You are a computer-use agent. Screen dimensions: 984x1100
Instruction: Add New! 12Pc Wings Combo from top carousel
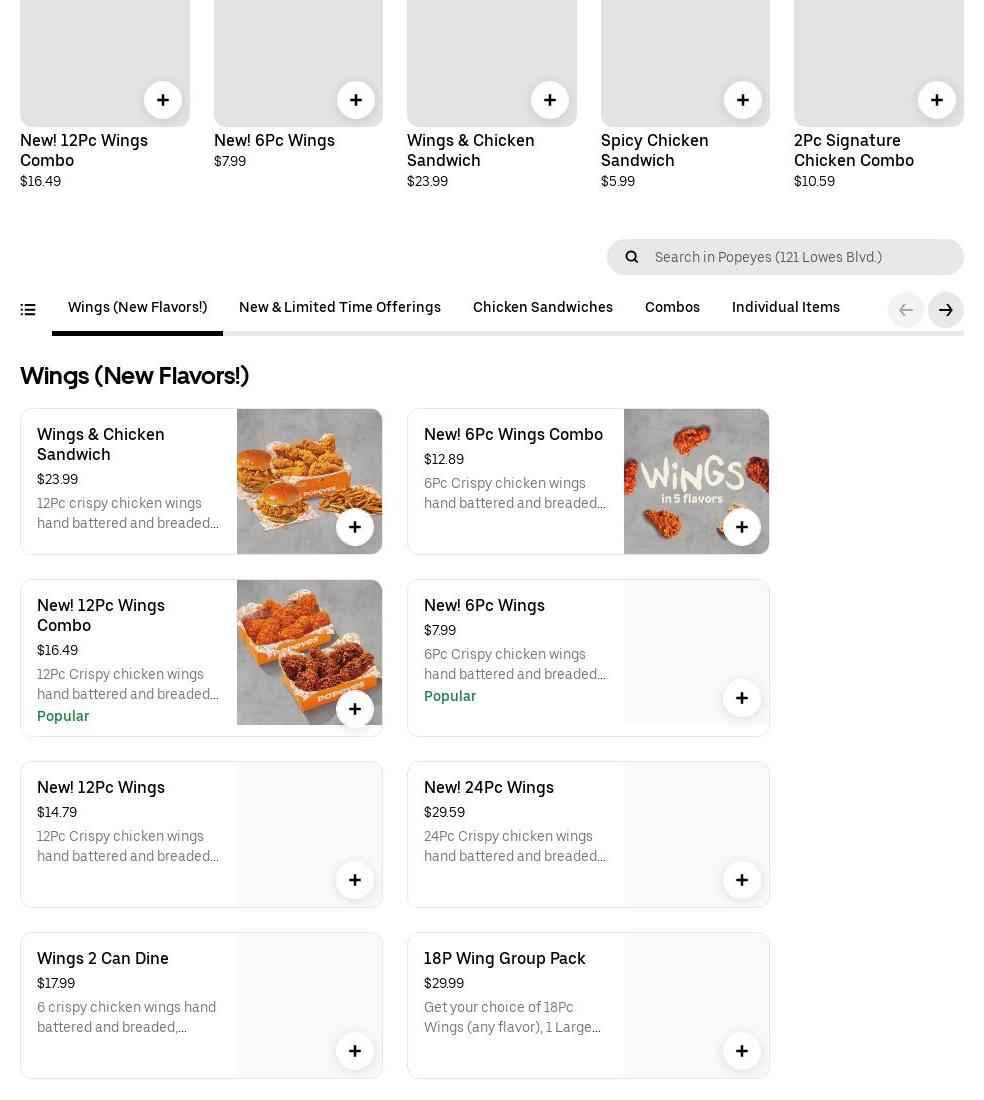[x=163, y=100]
